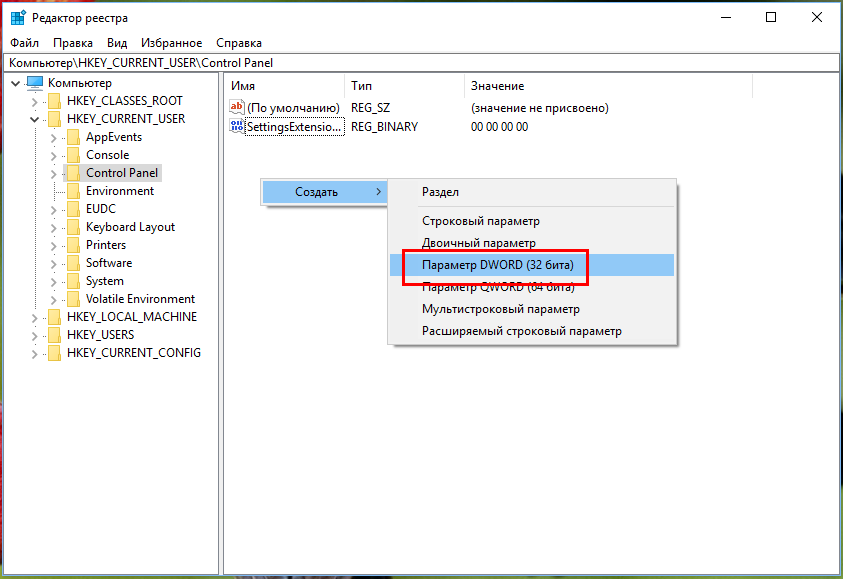The image size is (843, 579).
Task: Choose Строковый параметр menu entry
Action: [480, 221]
